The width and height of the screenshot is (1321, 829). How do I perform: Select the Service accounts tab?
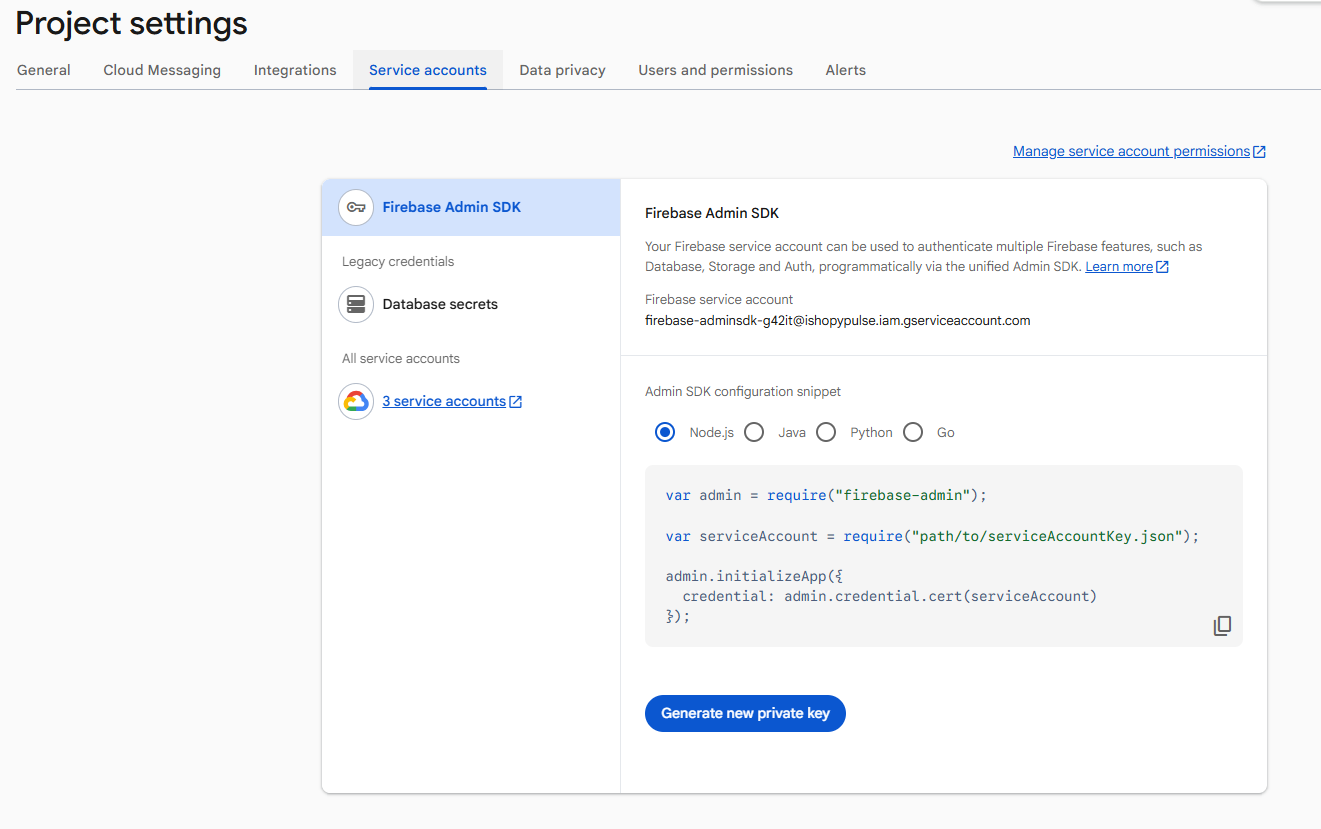click(x=428, y=70)
